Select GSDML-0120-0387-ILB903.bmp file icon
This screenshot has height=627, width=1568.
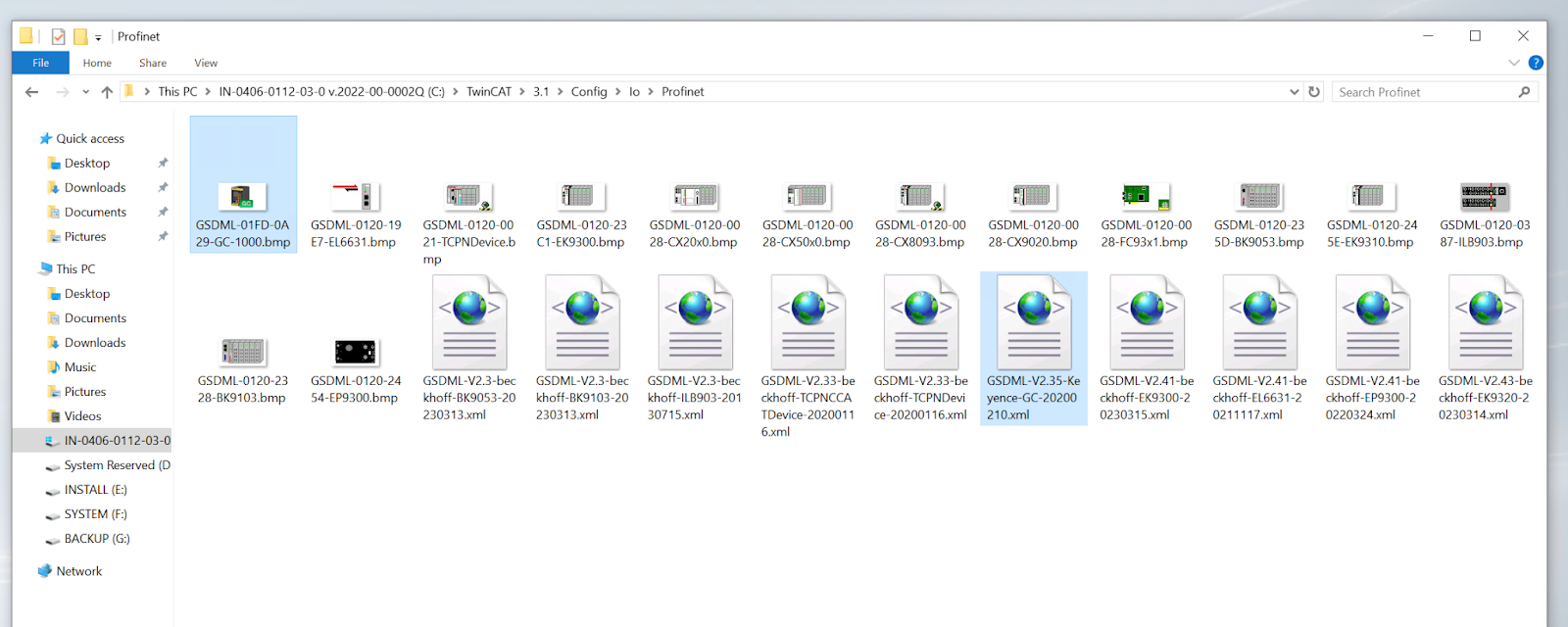point(1485,197)
